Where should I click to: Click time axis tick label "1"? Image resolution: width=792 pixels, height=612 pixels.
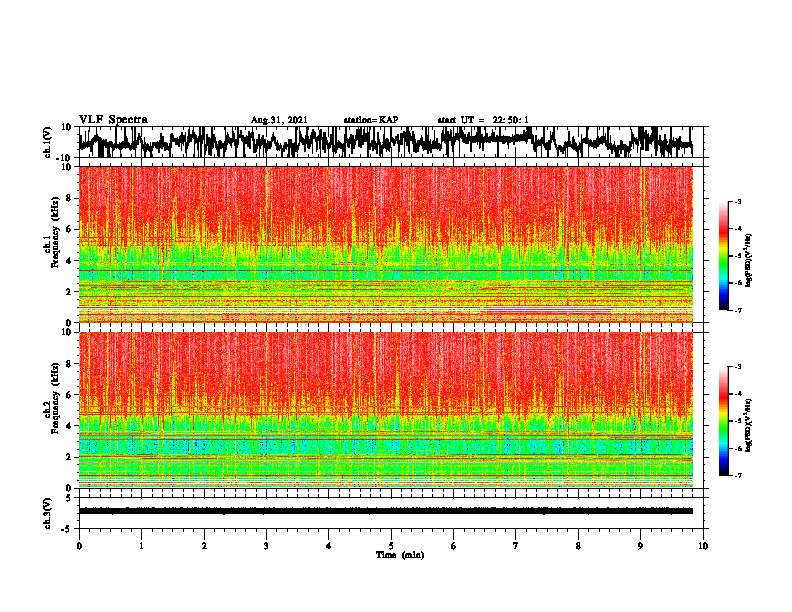[x=141, y=546]
